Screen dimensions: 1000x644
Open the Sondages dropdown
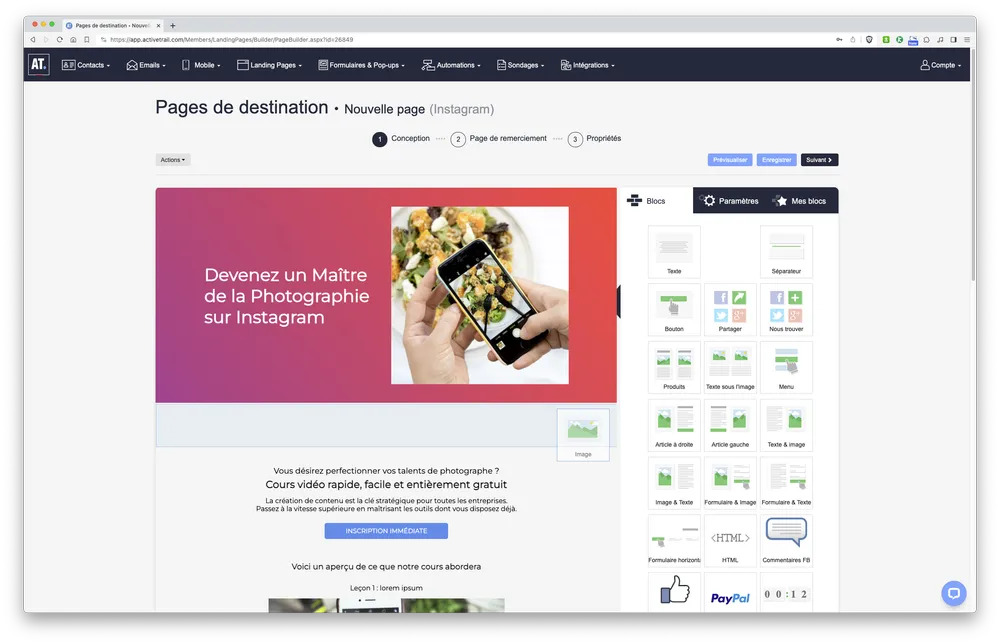[520, 64]
